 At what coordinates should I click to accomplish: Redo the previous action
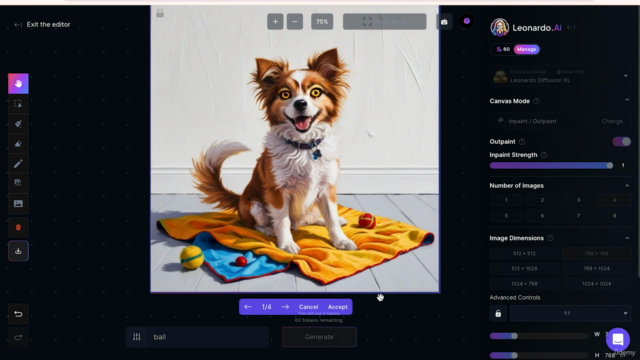coord(18,337)
